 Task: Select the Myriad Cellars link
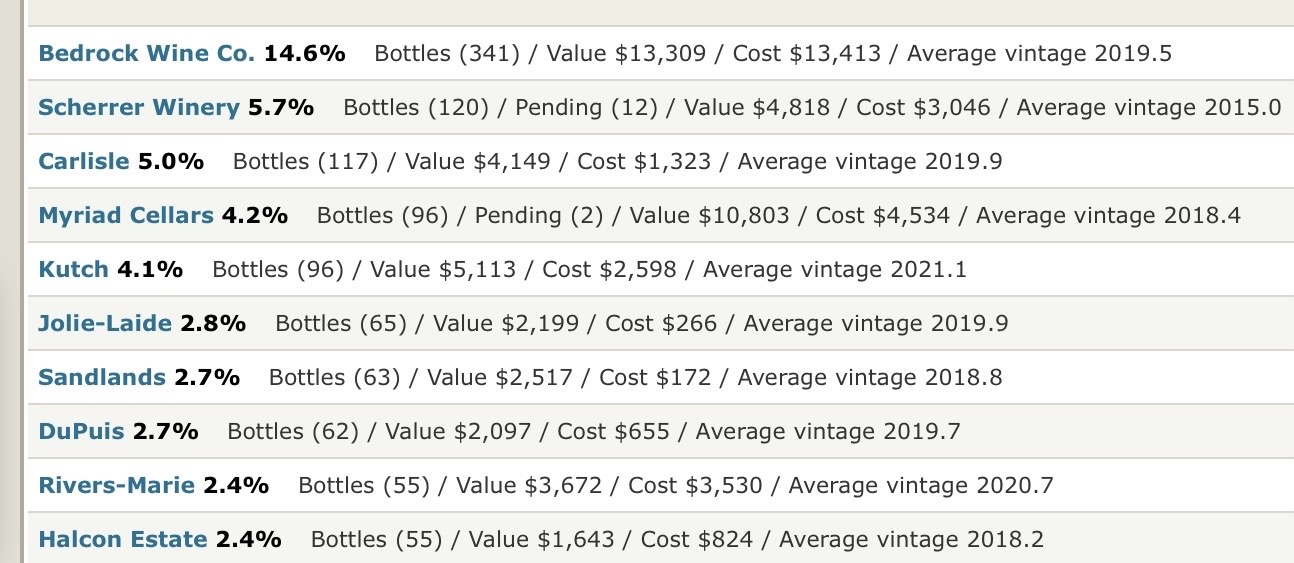[x=125, y=216]
